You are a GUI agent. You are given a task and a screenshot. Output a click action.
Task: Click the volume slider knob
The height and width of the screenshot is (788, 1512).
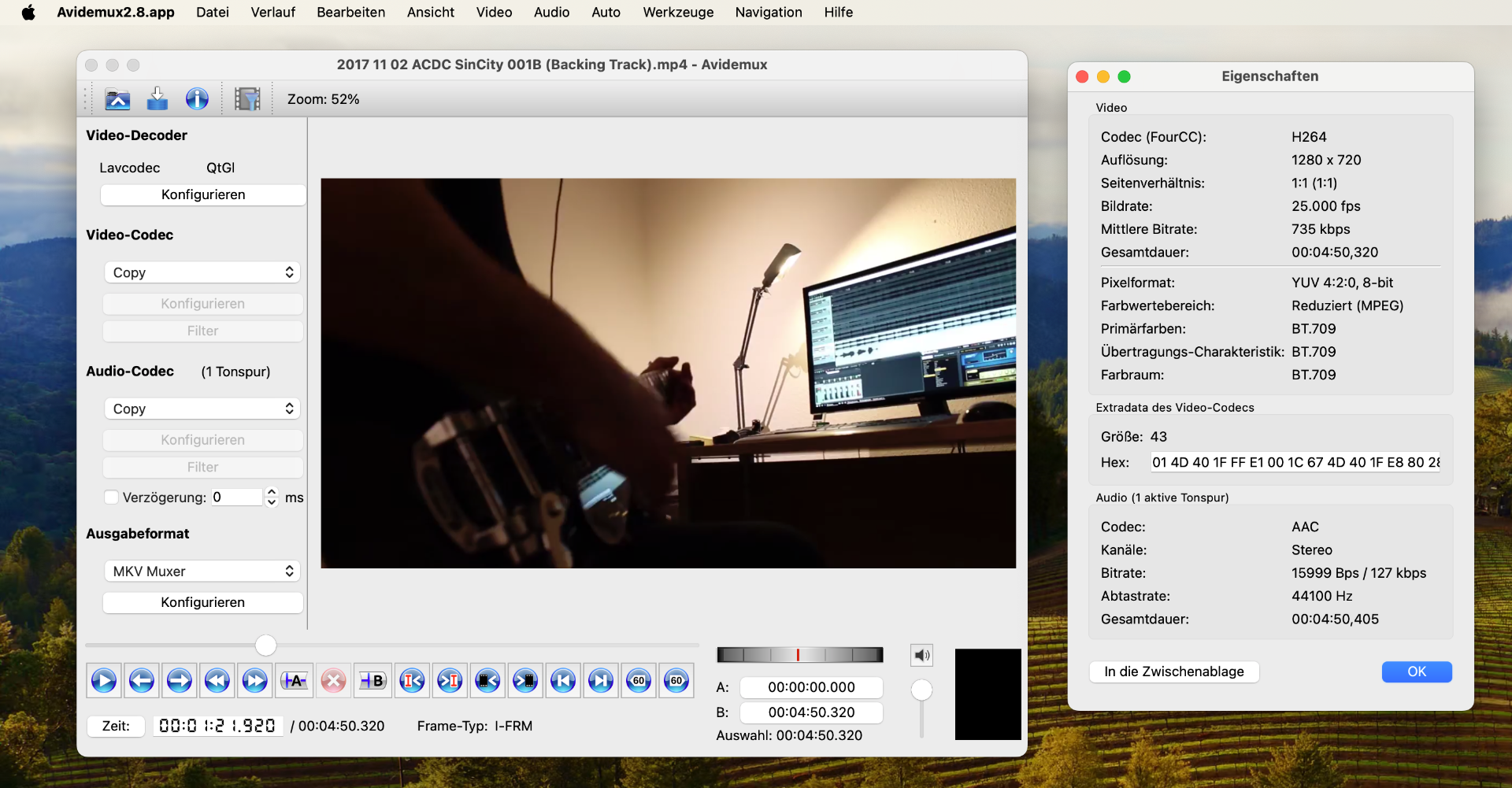click(921, 690)
